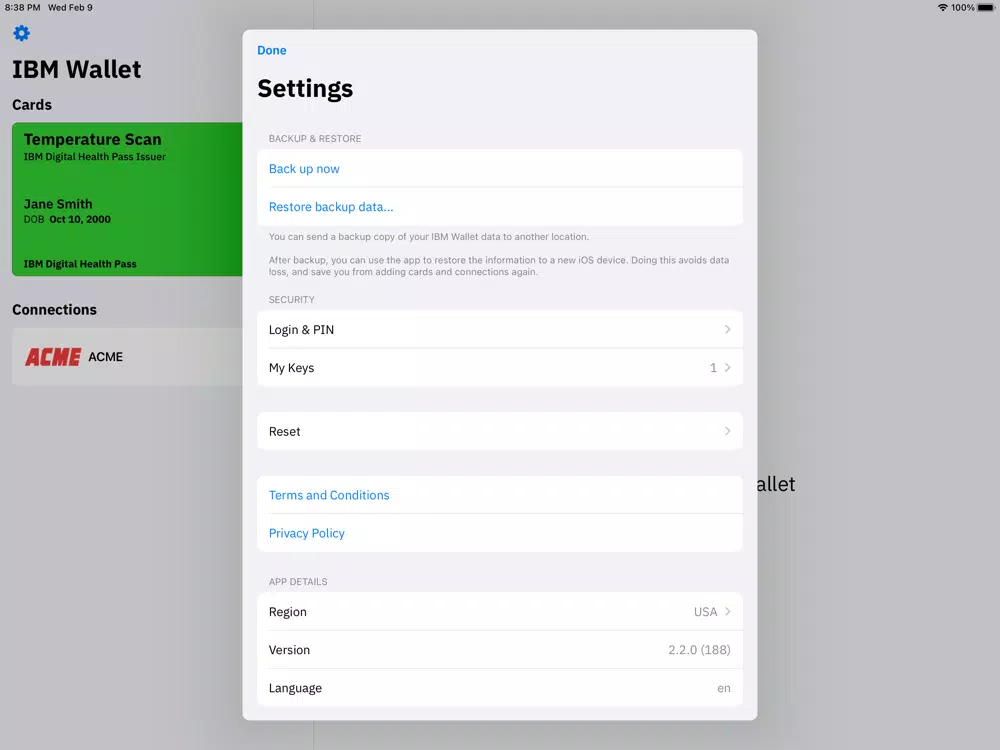The height and width of the screenshot is (750, 1000).
Task: Click the 8:38 PM clock in status bar
Action: pos(22,8)
